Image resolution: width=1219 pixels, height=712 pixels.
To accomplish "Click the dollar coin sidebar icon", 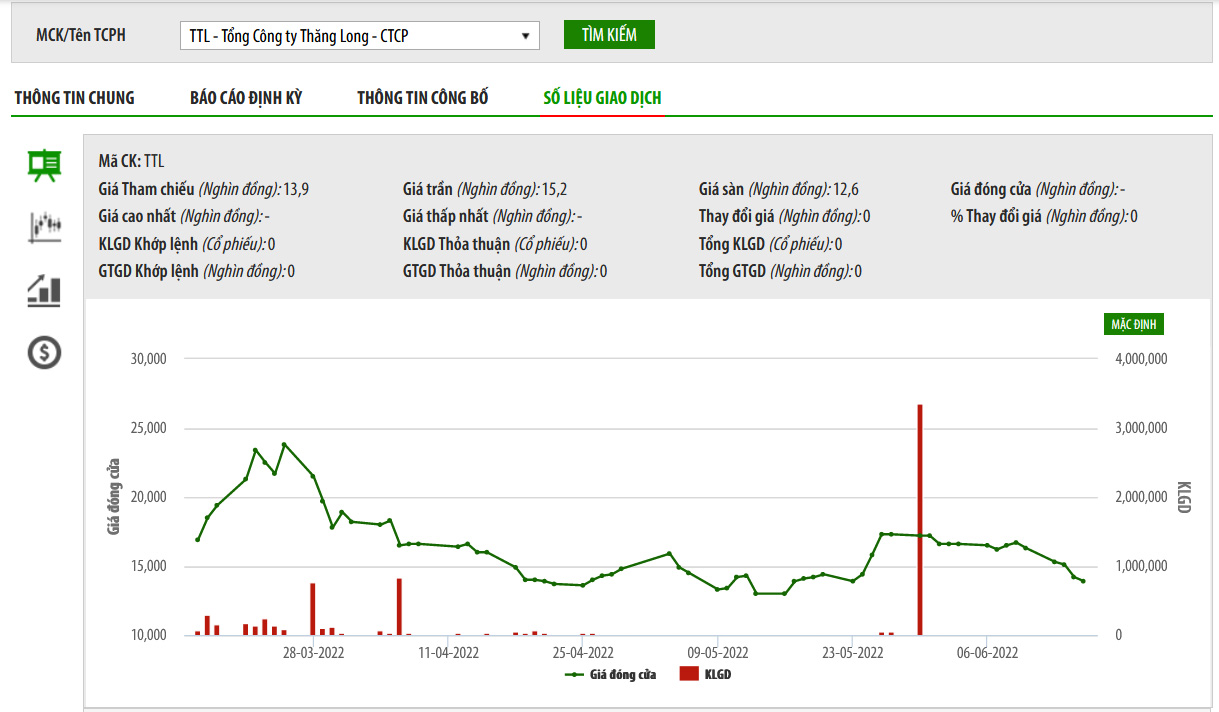I will coord(44,352).
